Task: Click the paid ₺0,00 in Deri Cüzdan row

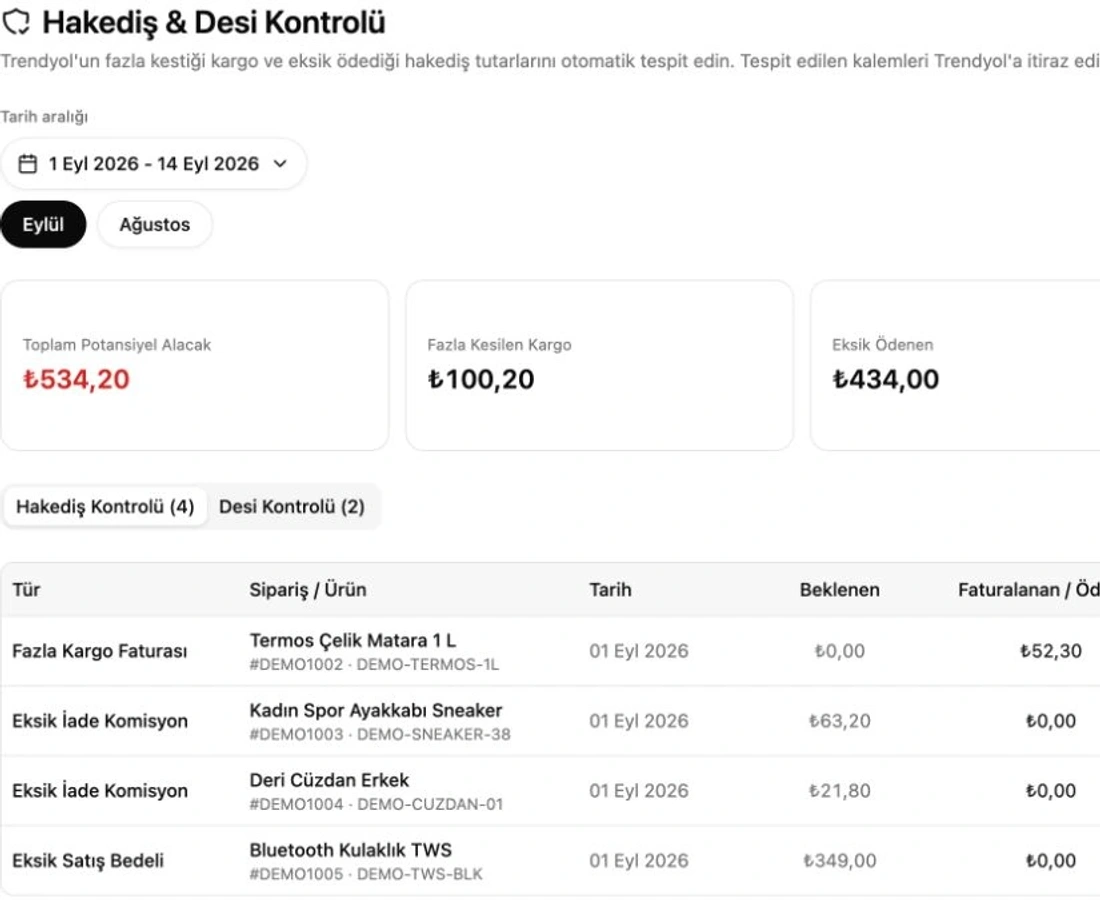Action: (1051, 791)
